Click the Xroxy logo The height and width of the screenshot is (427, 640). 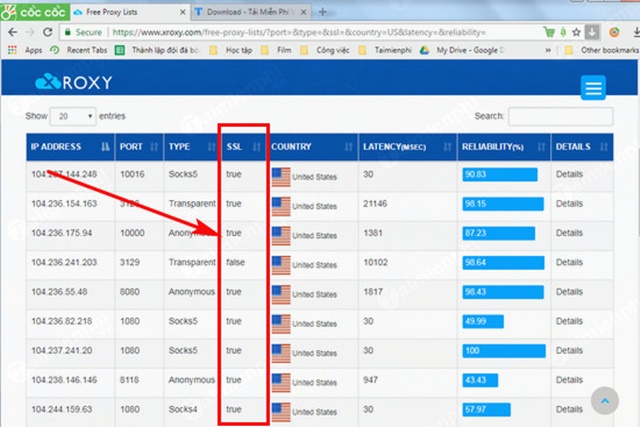(x=73, y=83)
